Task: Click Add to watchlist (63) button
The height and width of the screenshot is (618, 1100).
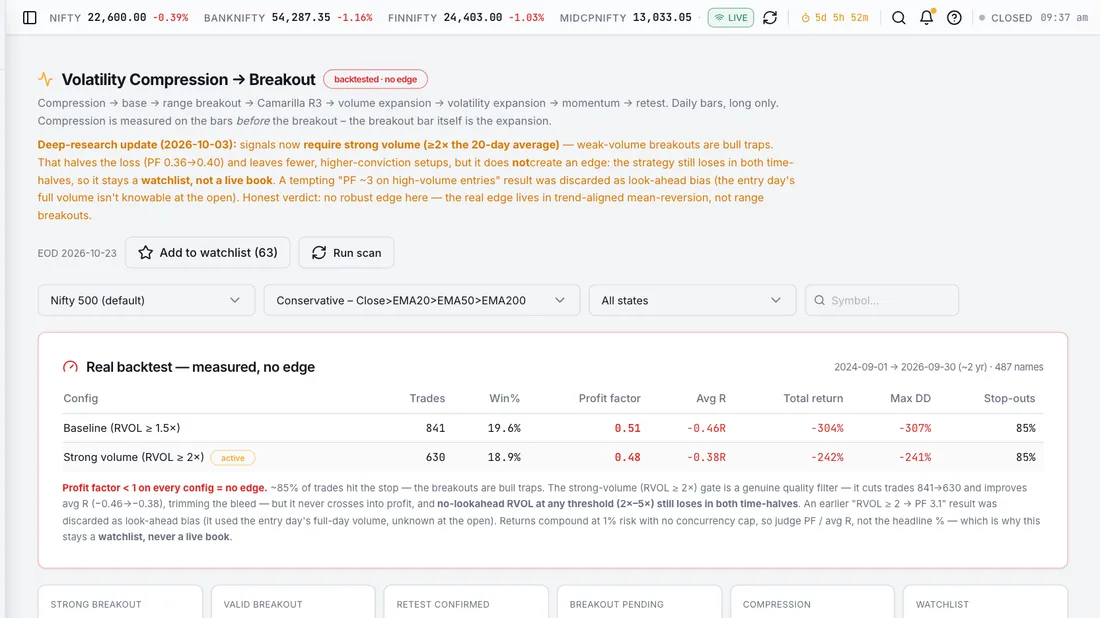Action: pyautogui.click(x=208, y=253)
